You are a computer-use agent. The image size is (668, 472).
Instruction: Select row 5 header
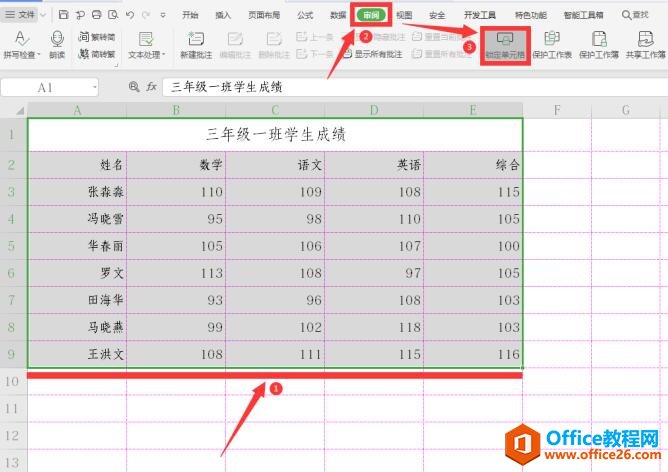(12, 246)
